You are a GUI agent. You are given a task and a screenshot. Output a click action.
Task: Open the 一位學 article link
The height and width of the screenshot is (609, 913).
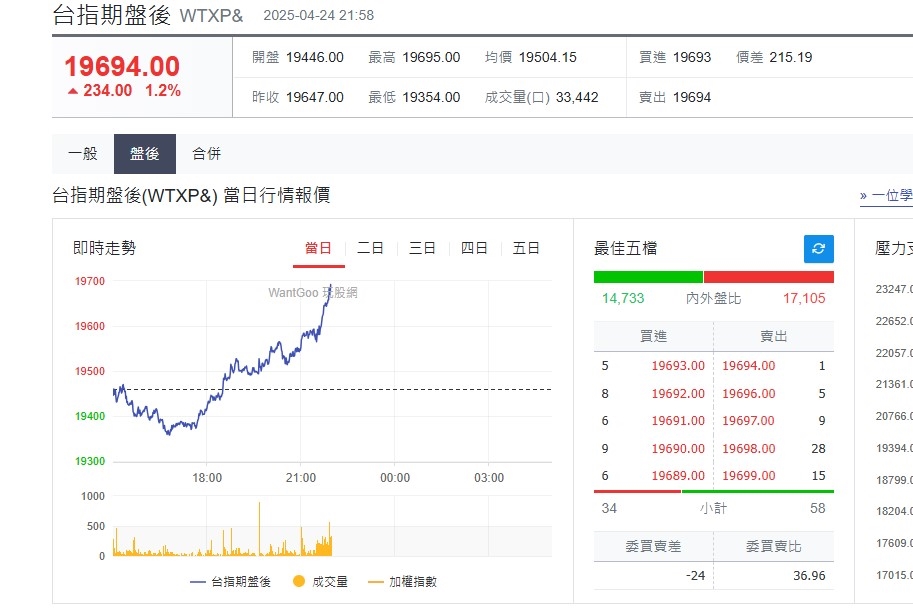pos(889,197)
